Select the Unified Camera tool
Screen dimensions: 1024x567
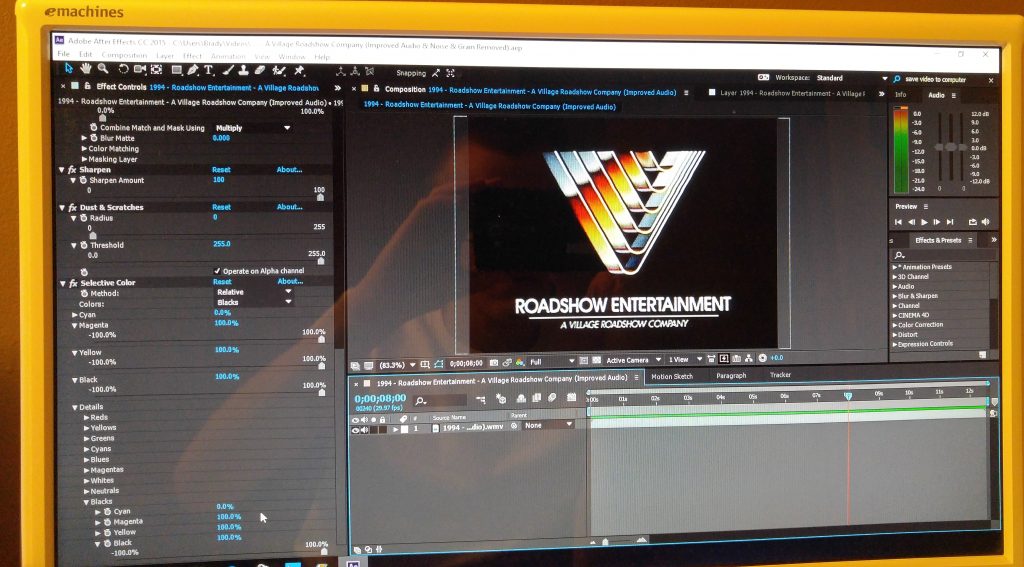(x=140, y=69)
